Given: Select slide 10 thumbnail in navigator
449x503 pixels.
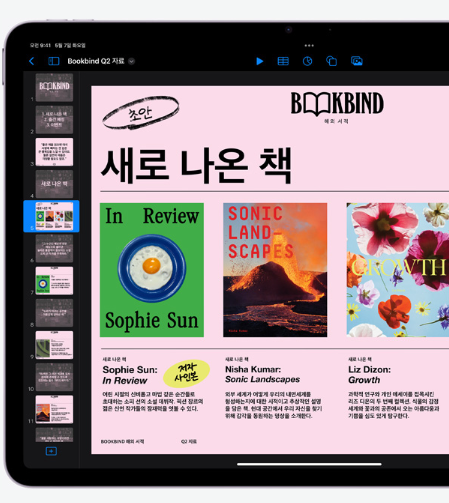Looking at the screenshot, I should pos(54,377).
